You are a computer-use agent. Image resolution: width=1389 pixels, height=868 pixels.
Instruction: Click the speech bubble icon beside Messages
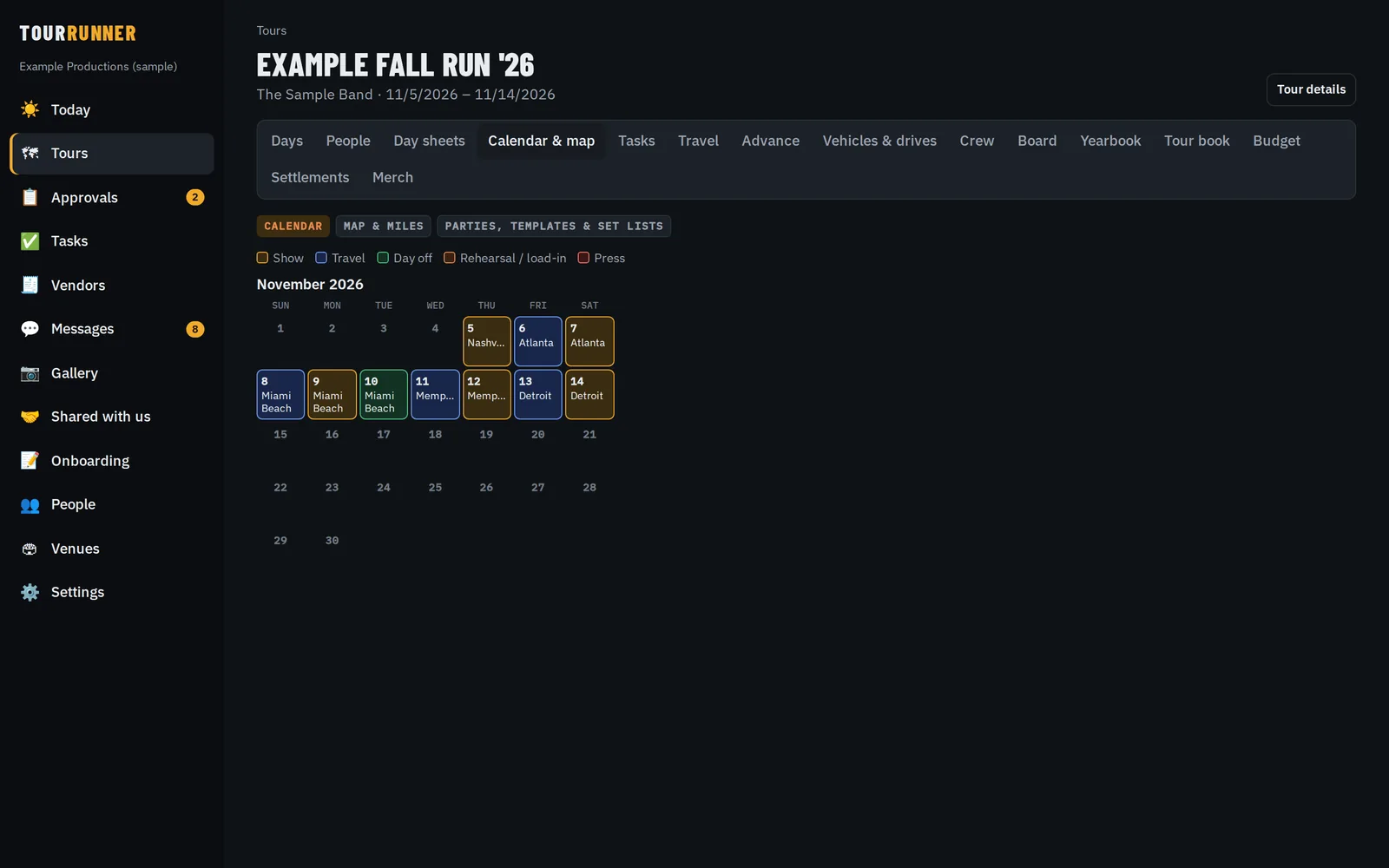pyautogui.click(x=30, y=329)
